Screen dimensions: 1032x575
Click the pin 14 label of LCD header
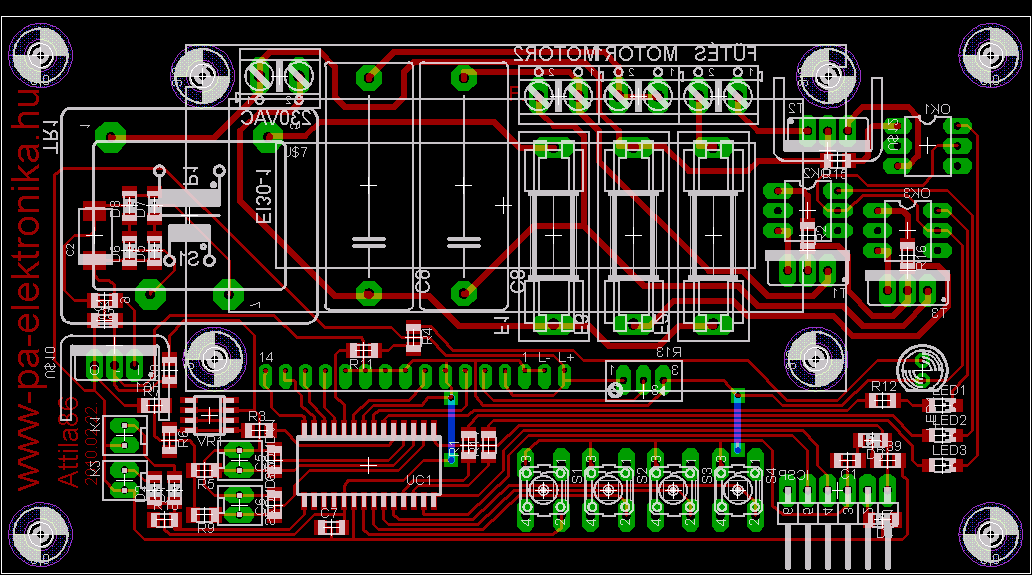coord(266,357)
